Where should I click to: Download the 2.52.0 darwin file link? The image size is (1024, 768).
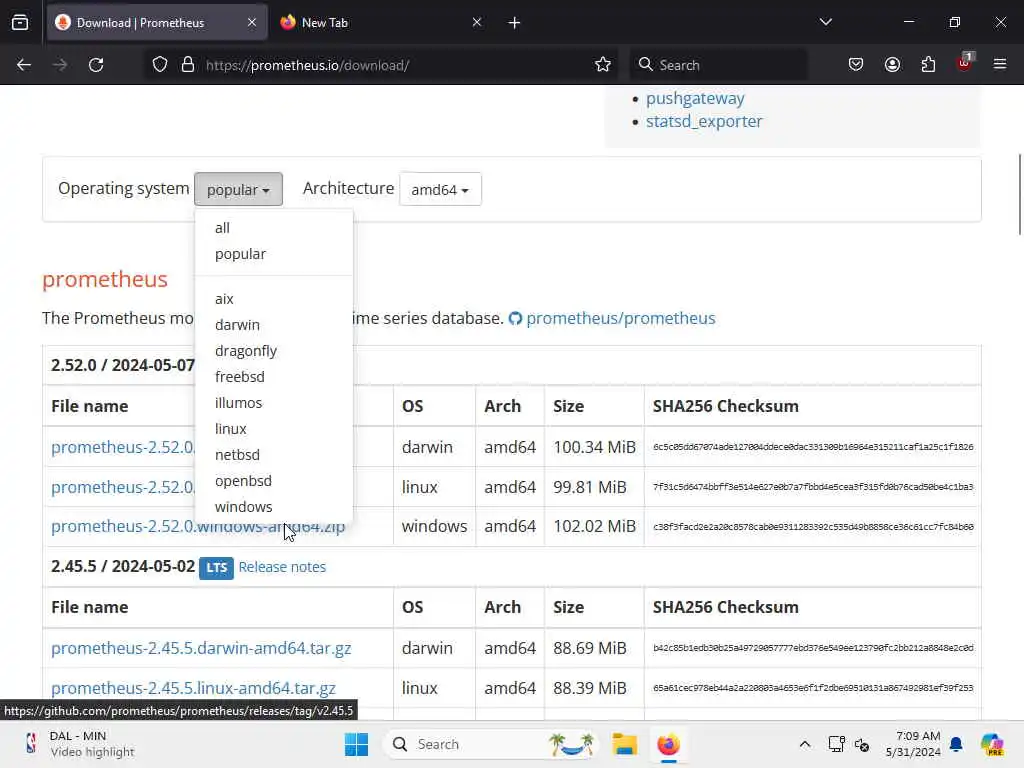click(123, 447)
